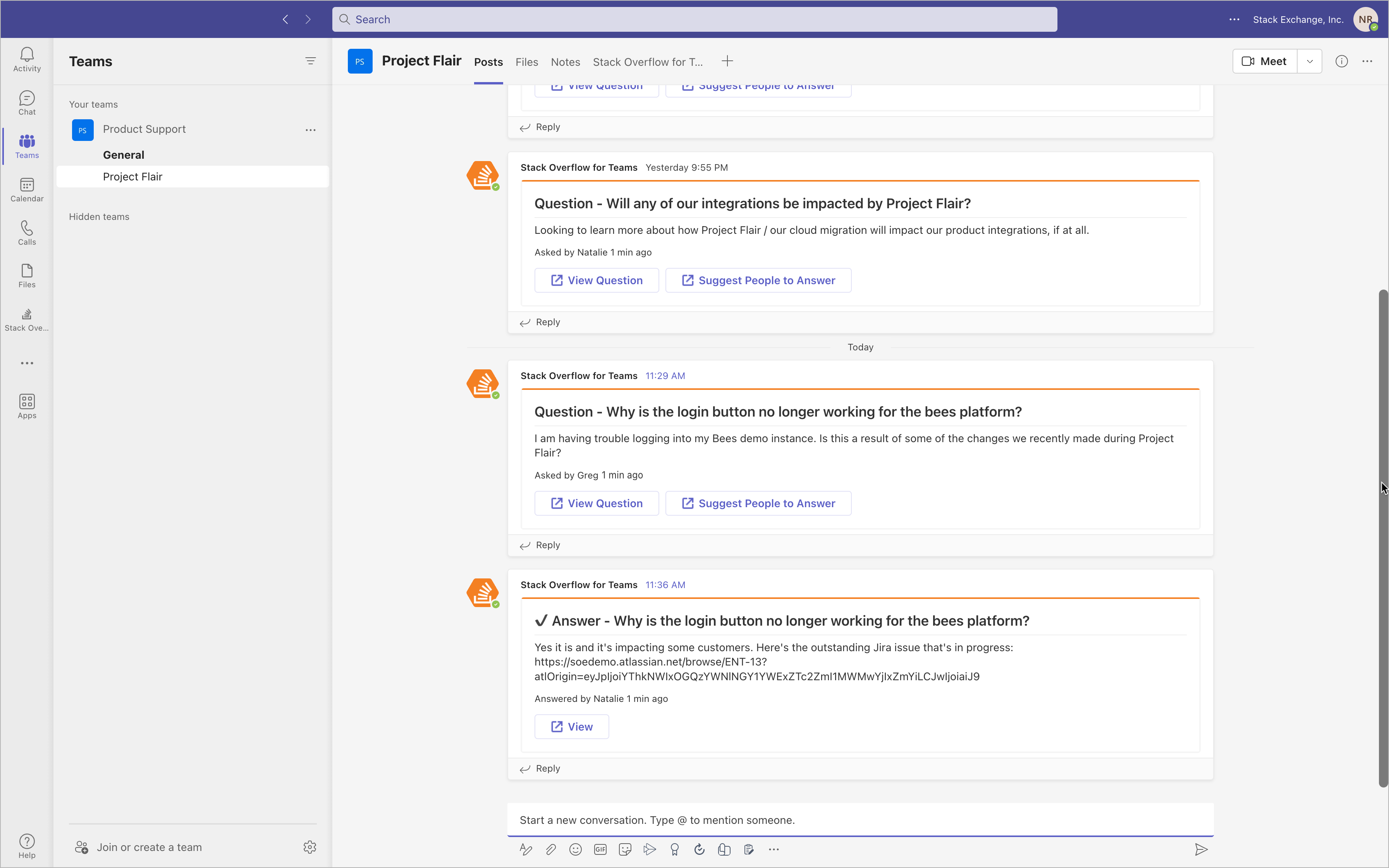Reply to the 11:36 AM answer post
Screen dimensions: 1389x868
point(540,769)
